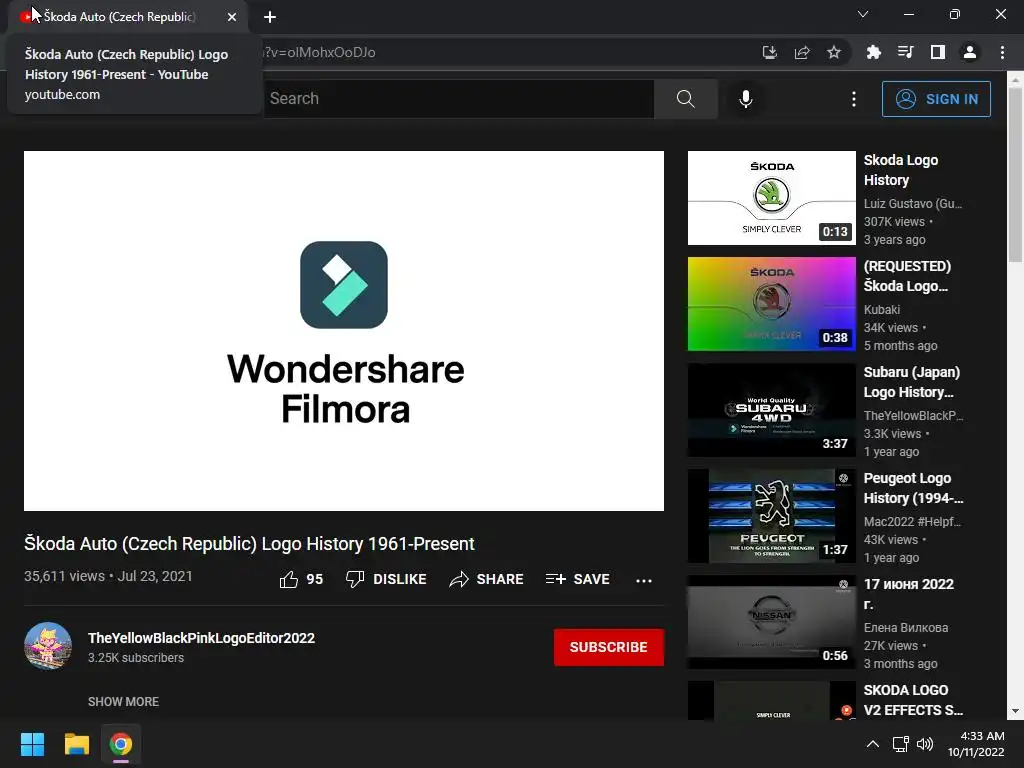The image size is (1024, 768).
Task: Open Skoda Logo History thumbnail
Action: (771, 198)
